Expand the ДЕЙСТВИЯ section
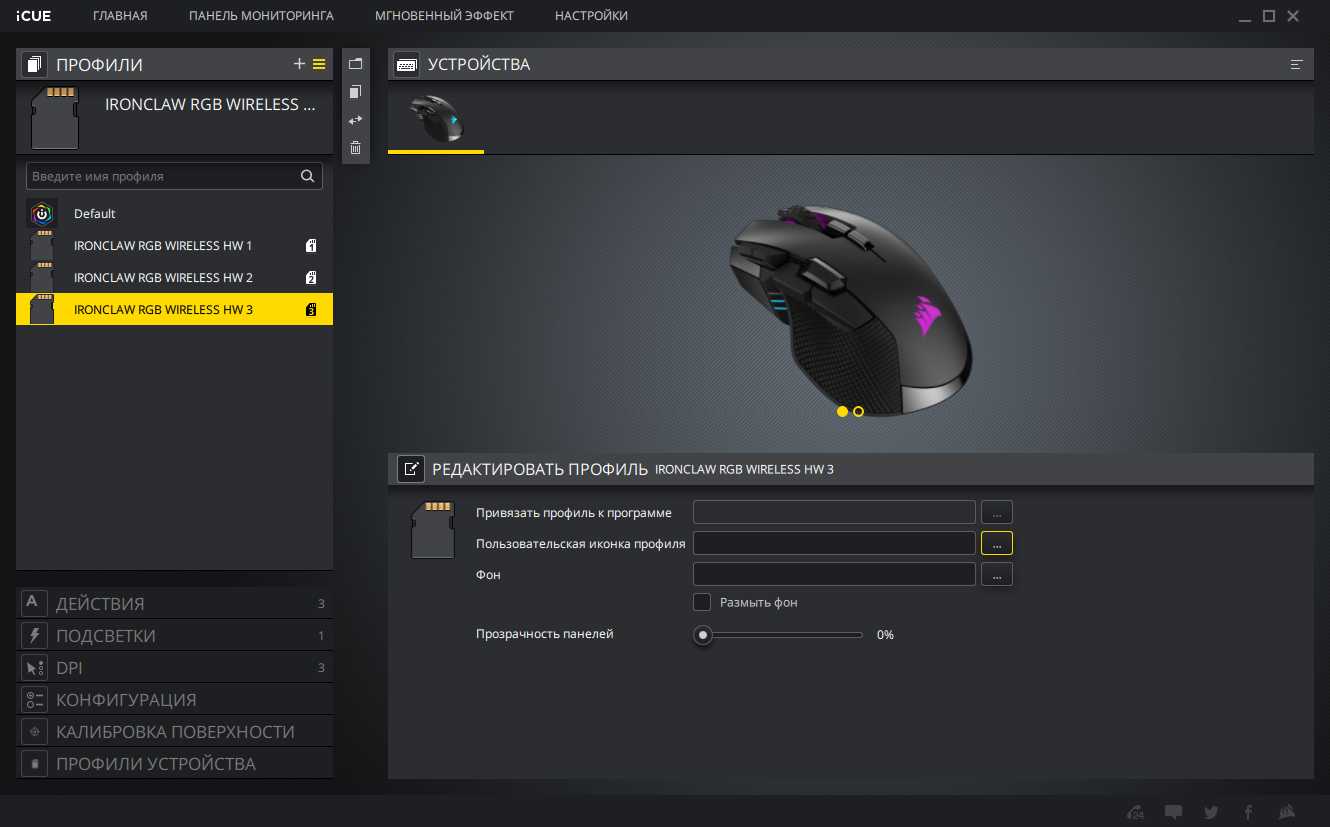Screen dimensions: 1330x827 pos(100,604)
